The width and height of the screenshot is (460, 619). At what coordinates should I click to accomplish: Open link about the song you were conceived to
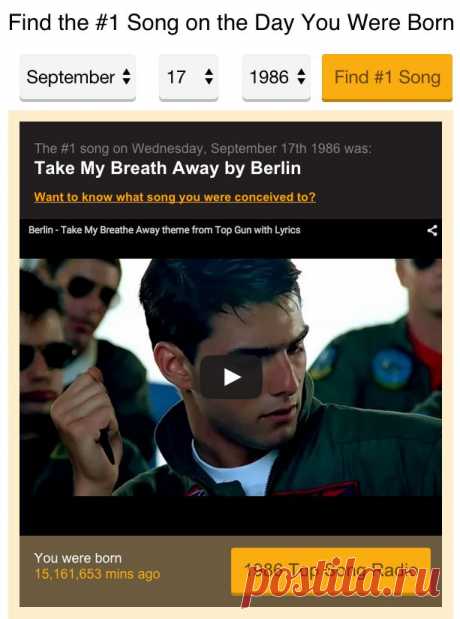click(175, 197)
